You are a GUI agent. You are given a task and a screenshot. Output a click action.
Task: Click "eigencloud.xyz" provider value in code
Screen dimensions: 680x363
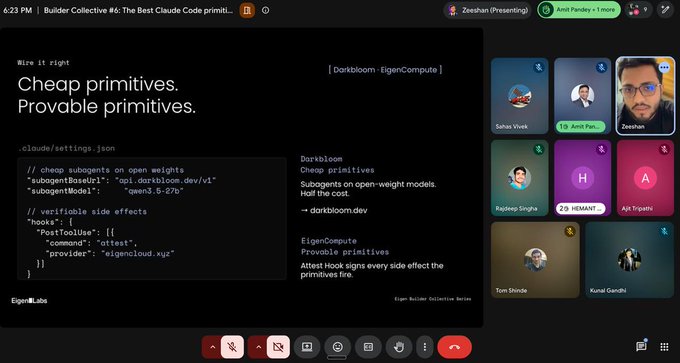point(137,254)
